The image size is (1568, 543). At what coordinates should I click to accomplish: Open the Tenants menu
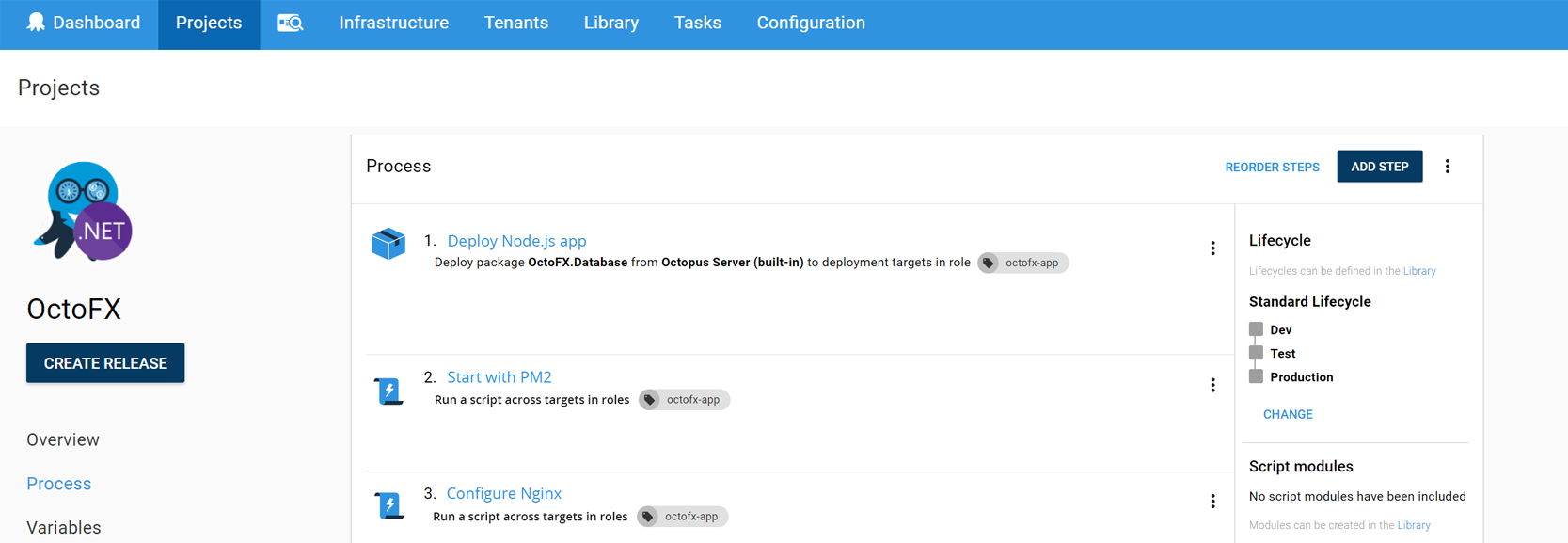pyautogui.click(x=516, y=23)
